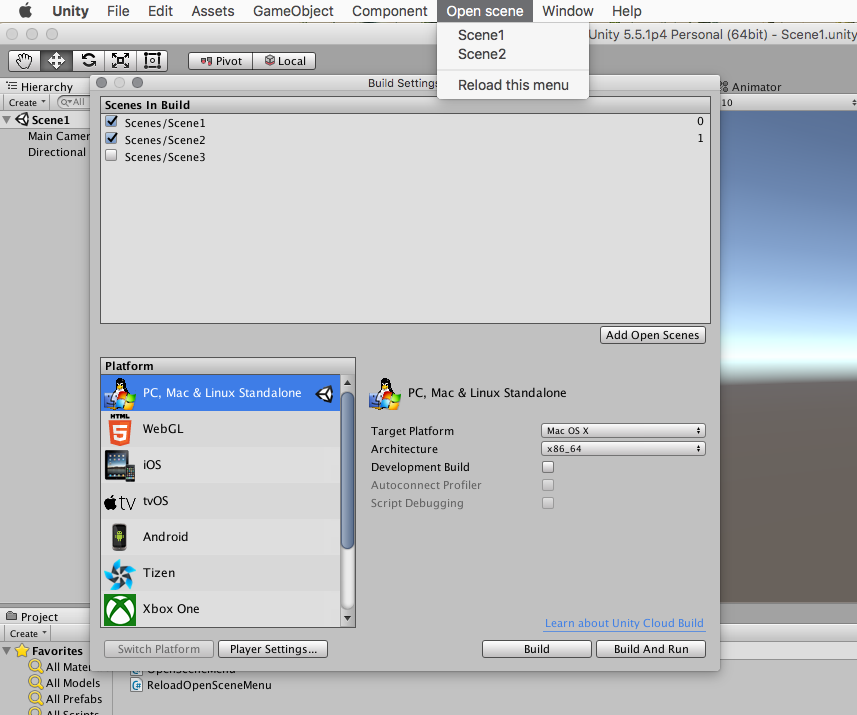This screenshot has width=857, height=715.
Task: Click the Android phone icon
Action: point(119,537)
